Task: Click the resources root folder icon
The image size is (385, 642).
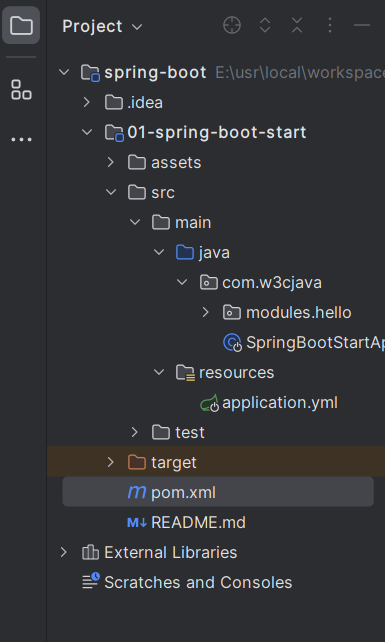Action: click(185, 373)
